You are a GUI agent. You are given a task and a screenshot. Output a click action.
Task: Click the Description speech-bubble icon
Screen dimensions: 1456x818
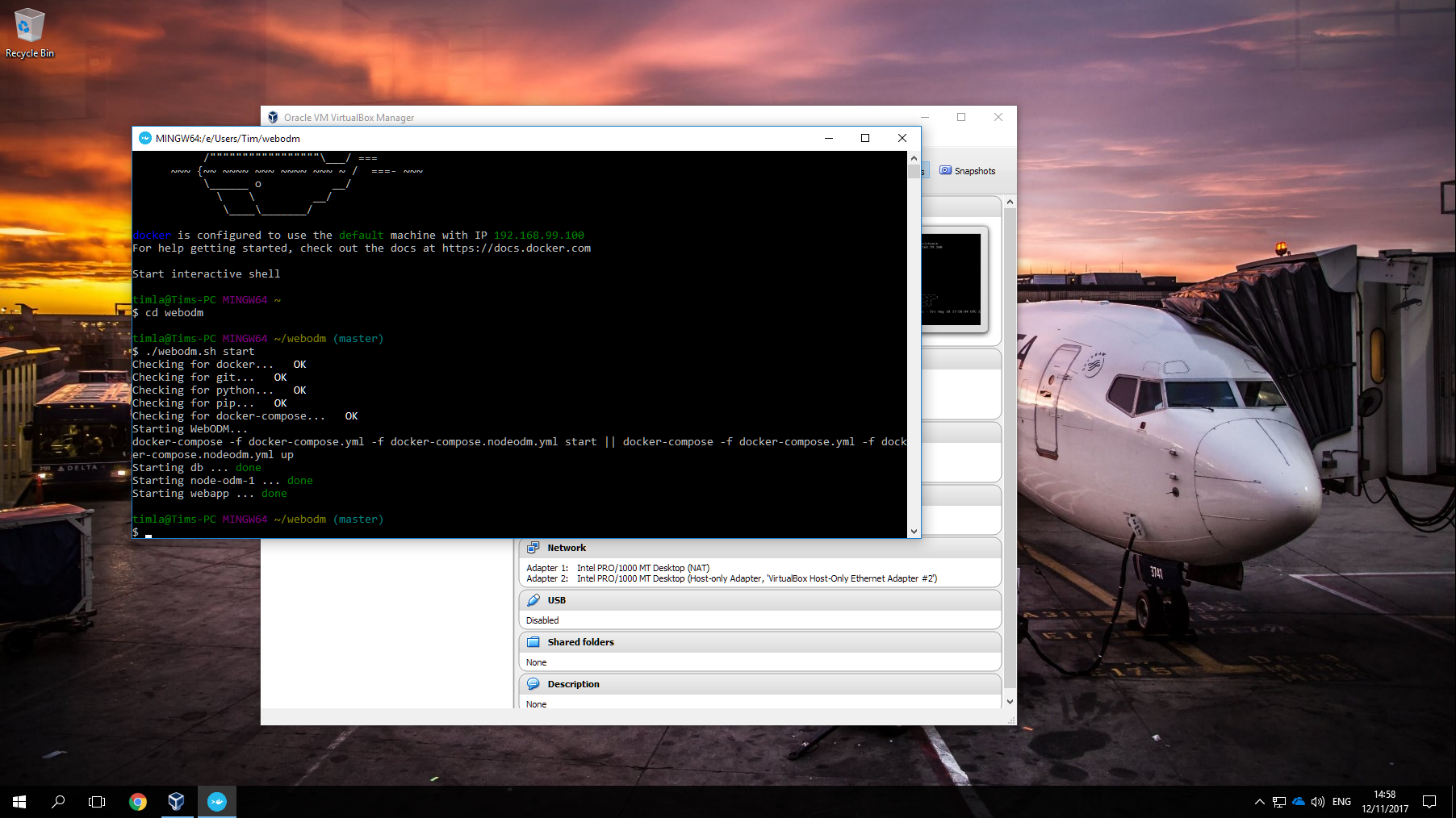pyautogui.click(x=533, y=683)
